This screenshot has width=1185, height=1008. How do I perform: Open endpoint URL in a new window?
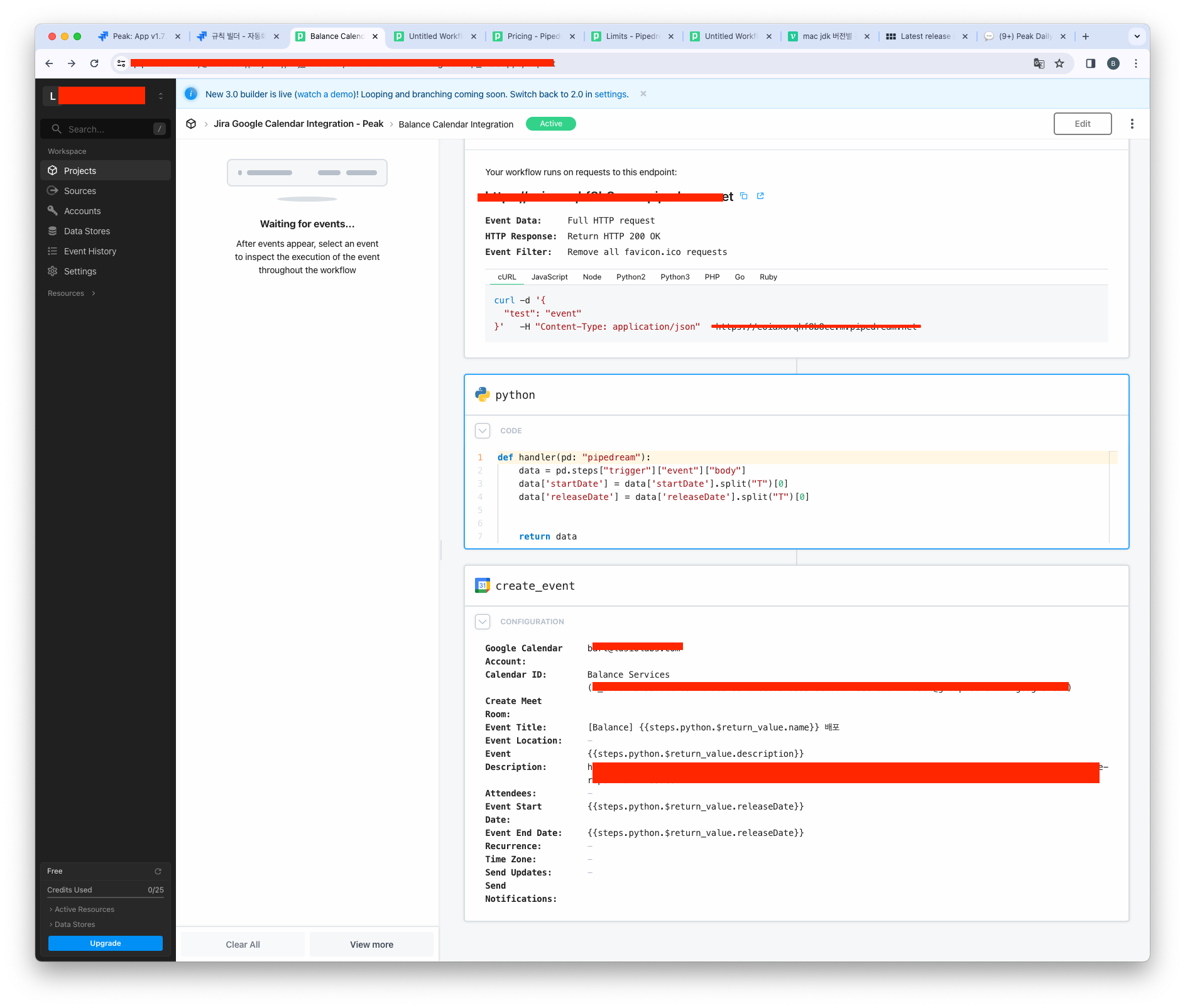pos(760,196)
